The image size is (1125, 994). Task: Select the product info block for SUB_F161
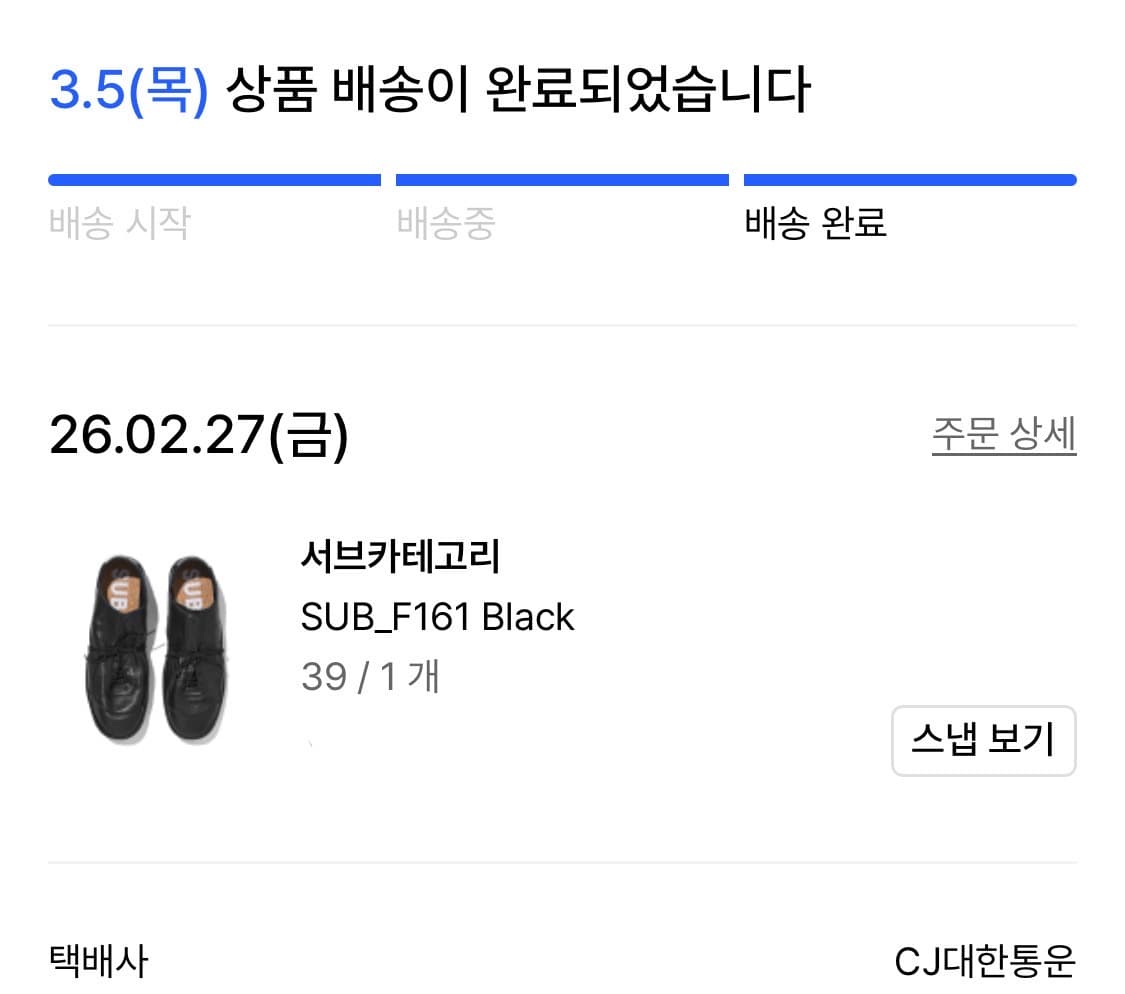pos(438,617)
